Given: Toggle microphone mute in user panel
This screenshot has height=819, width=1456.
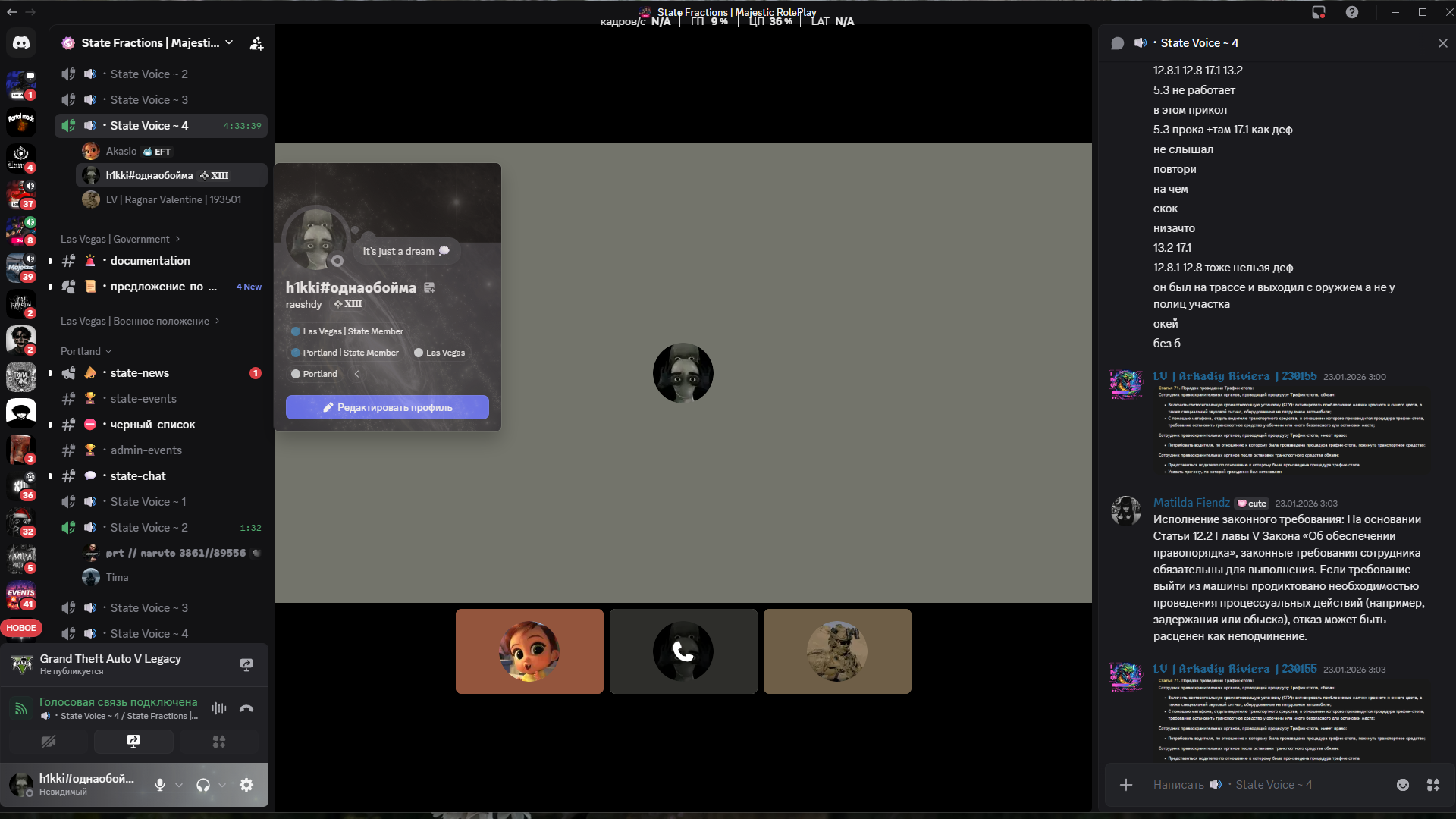Looking at the screenshot, I should tap(159, 785).
